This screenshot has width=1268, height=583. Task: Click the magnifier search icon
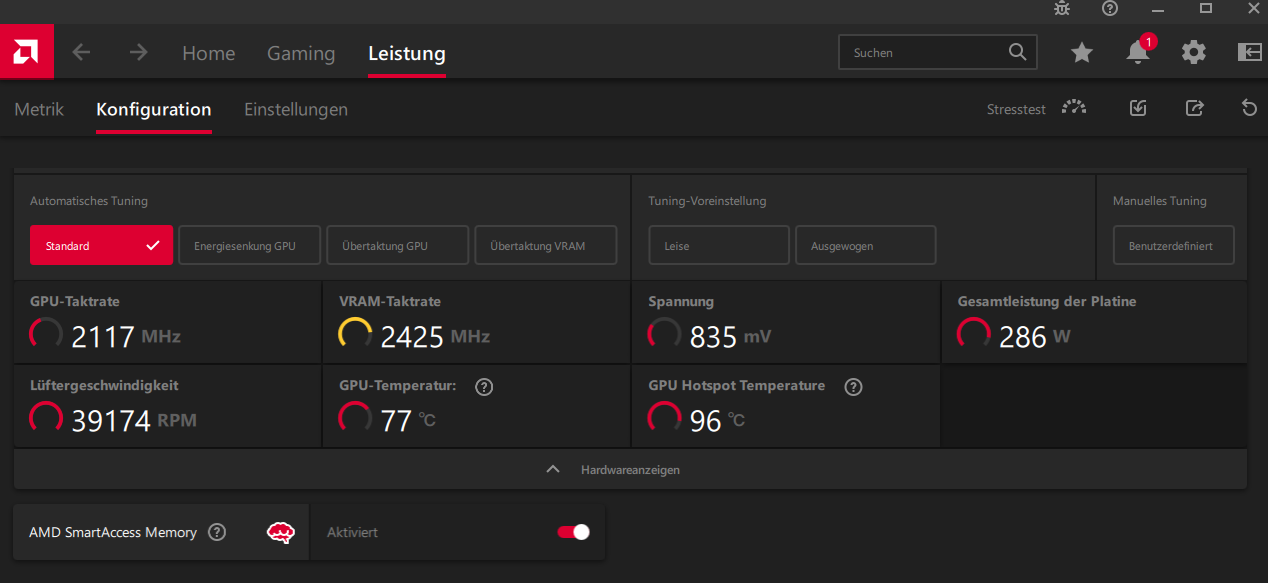click(x=1017, y=52)
